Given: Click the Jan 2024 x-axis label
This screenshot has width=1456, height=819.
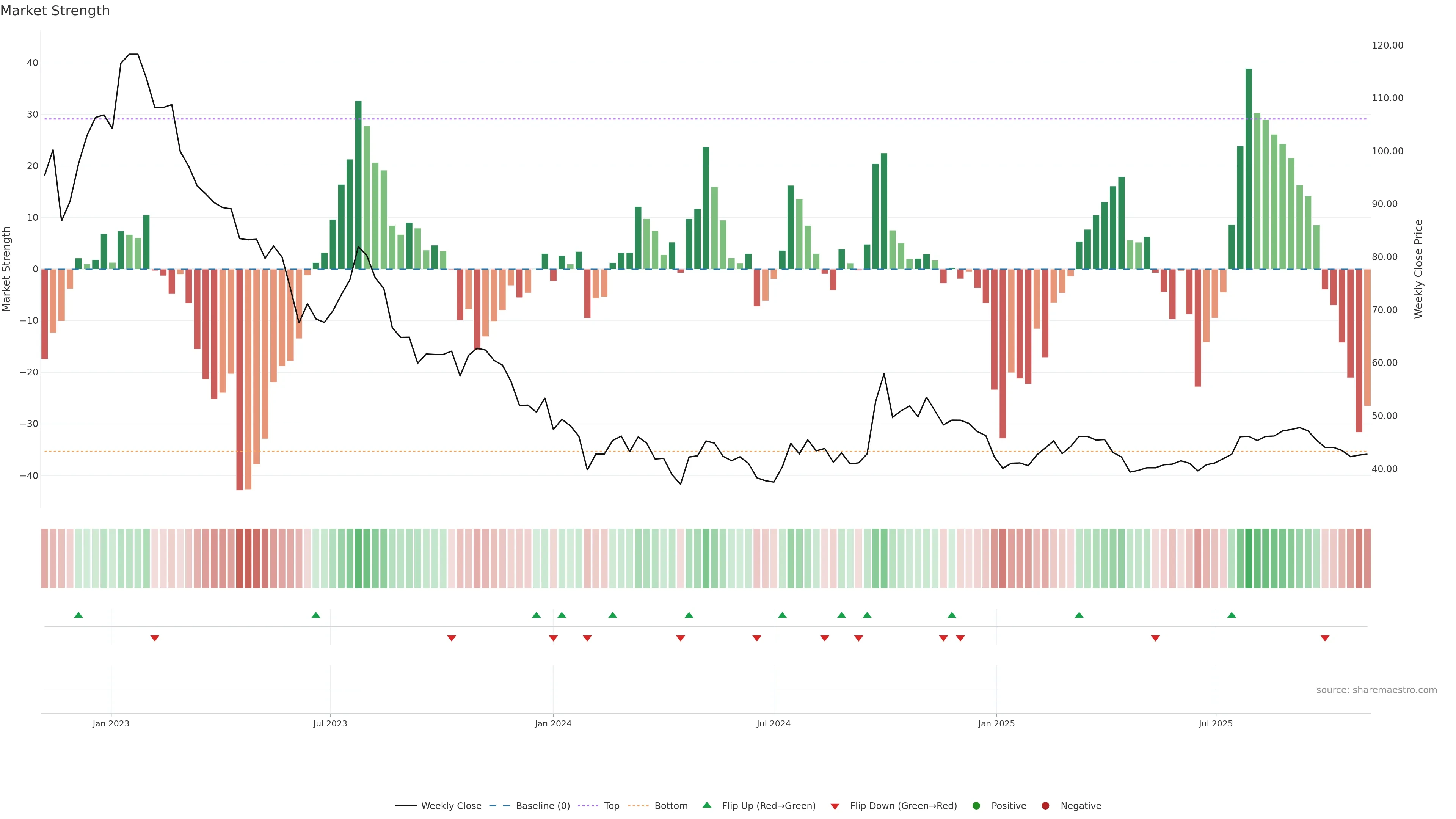Looking at the screenshot, I should click(553, 723).
